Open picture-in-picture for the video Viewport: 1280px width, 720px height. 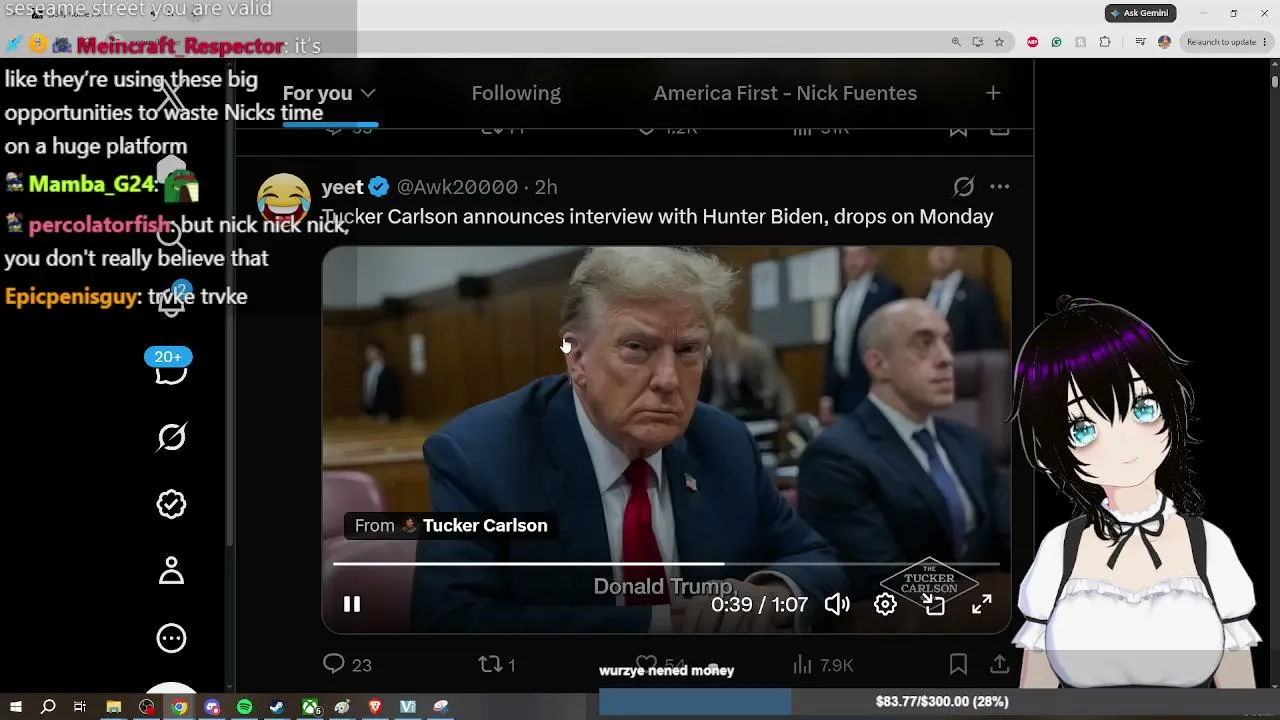point(934,604)
